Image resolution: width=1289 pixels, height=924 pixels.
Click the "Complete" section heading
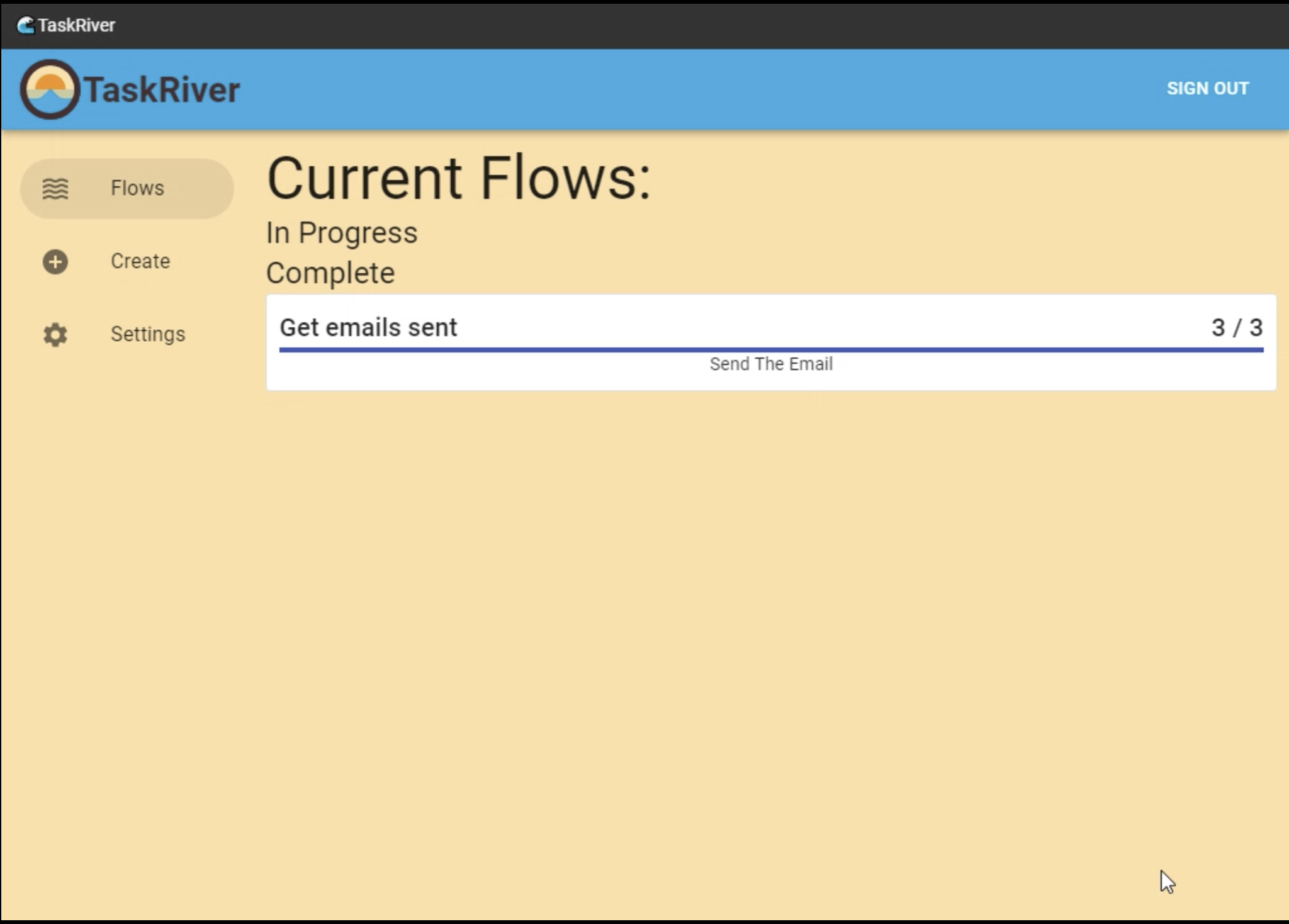(330, 273)
